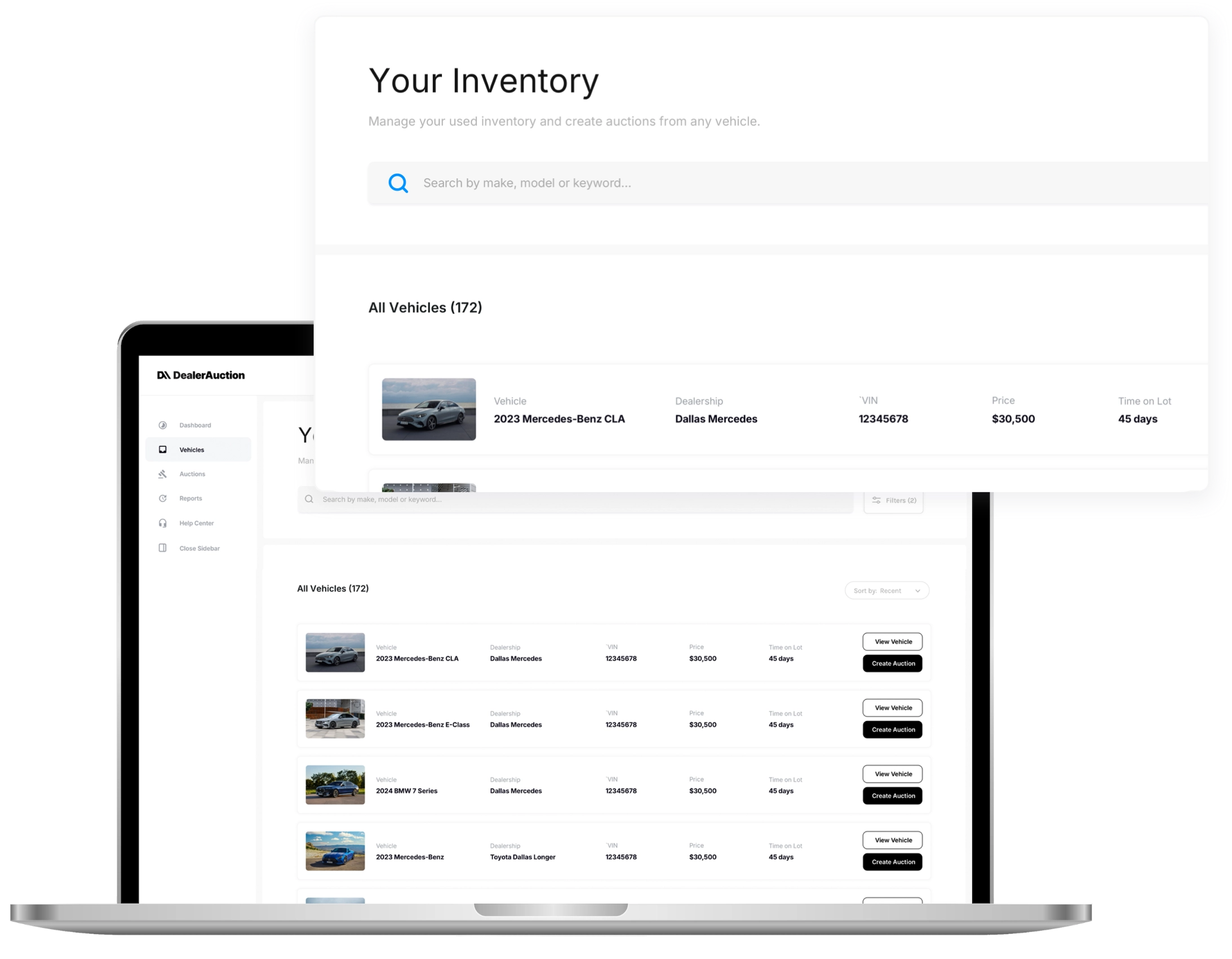Create Auction for Toyota Dallas Longer row

[892, 861]
